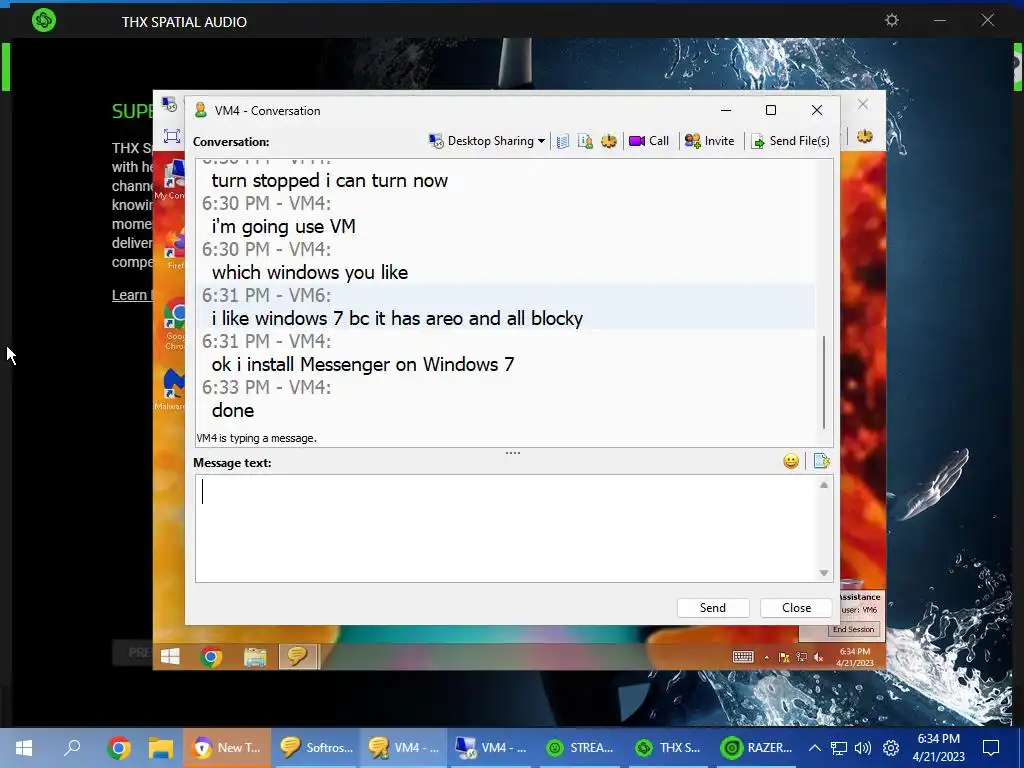Image resolution: width=1024 pixels, height=768 pixels.
Task: Click the message 'i like windows 7 bc it has areo and all blocky'
Action: [x=397, y=319]
